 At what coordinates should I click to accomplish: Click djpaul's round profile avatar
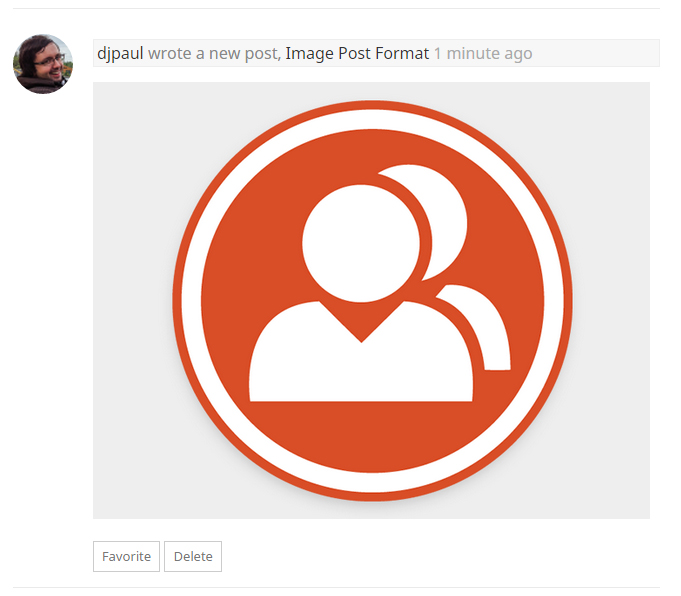click(43, 64)
